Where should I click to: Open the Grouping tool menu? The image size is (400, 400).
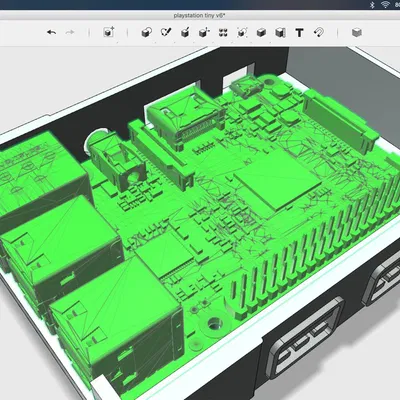[242, 32]
